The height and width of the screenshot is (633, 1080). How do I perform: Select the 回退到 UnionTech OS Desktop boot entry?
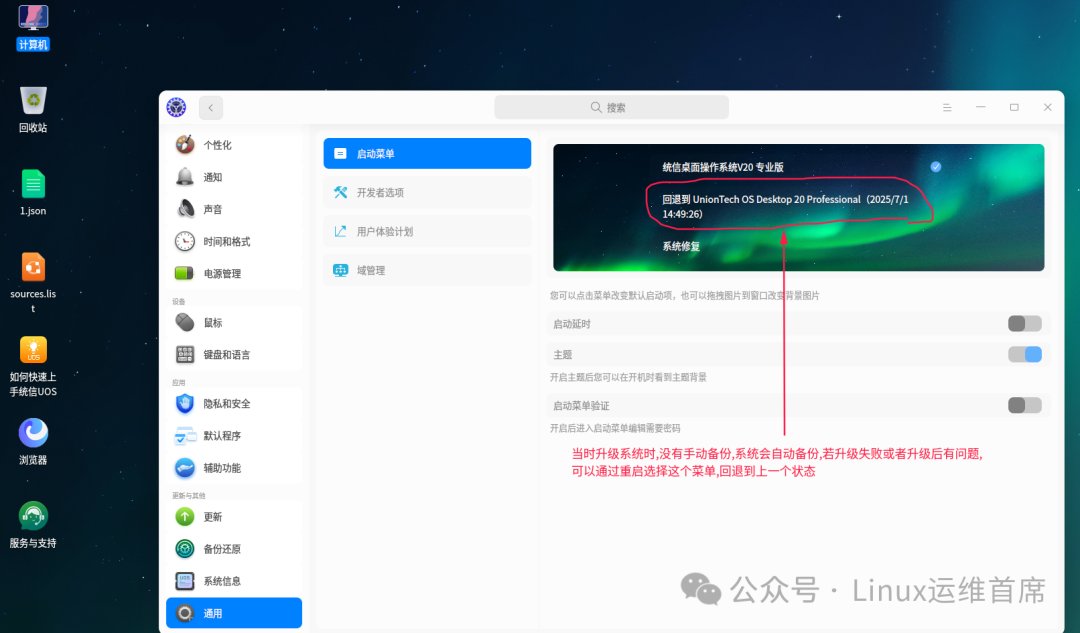click(x=785, y=207)
